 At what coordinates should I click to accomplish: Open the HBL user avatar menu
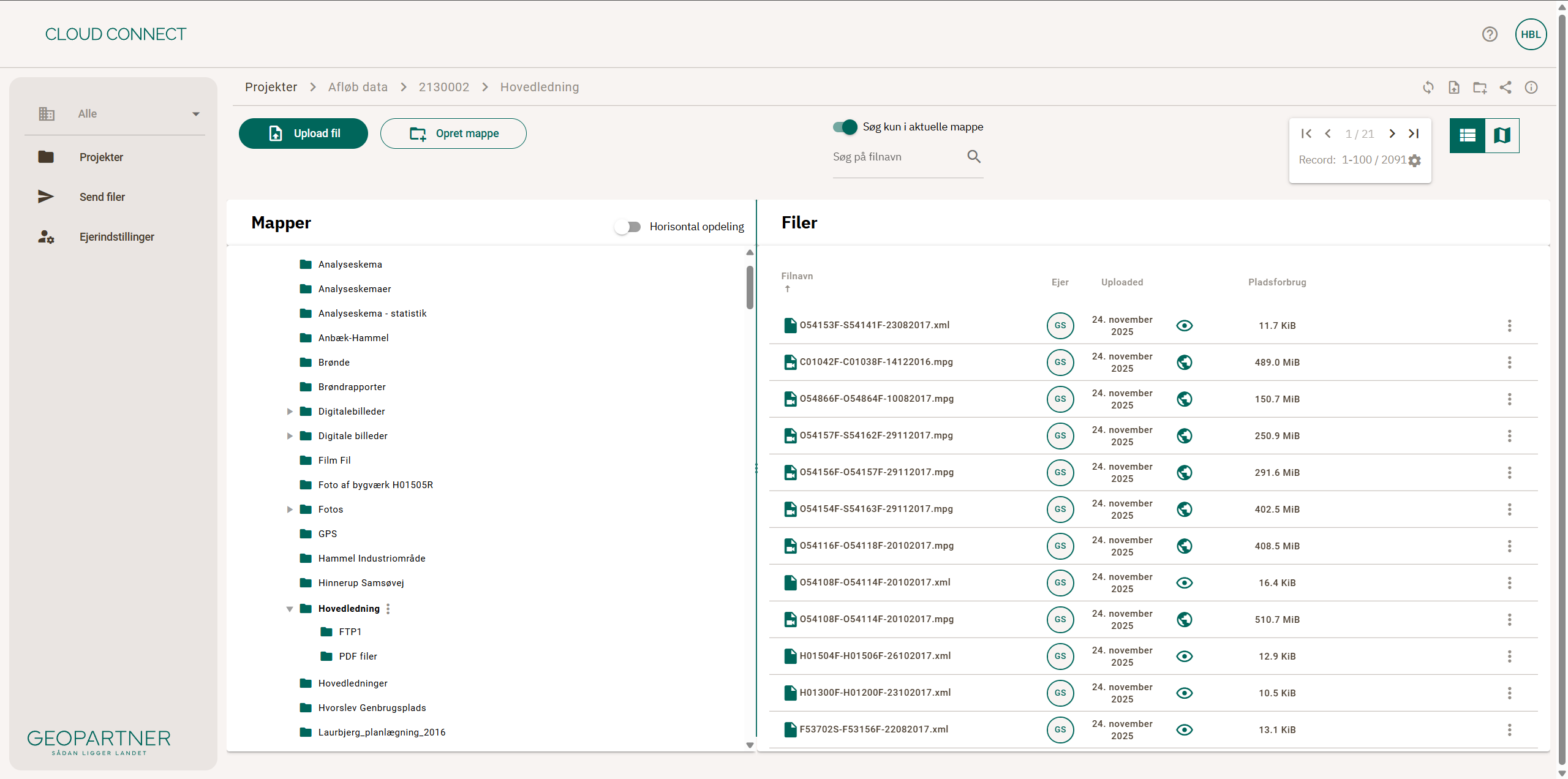click(x=1531, y=34)
